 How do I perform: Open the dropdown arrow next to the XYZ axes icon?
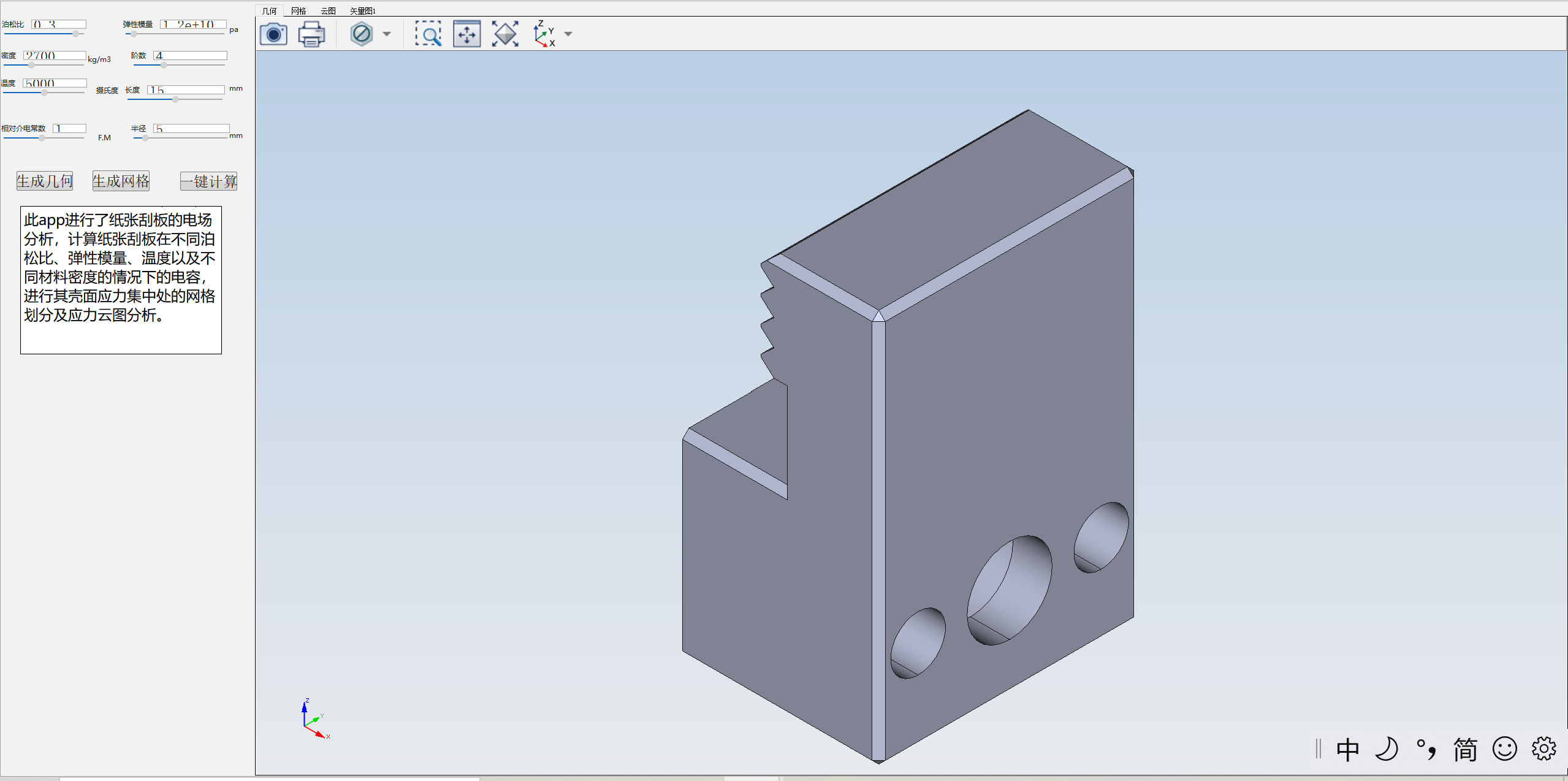(568, 34)
